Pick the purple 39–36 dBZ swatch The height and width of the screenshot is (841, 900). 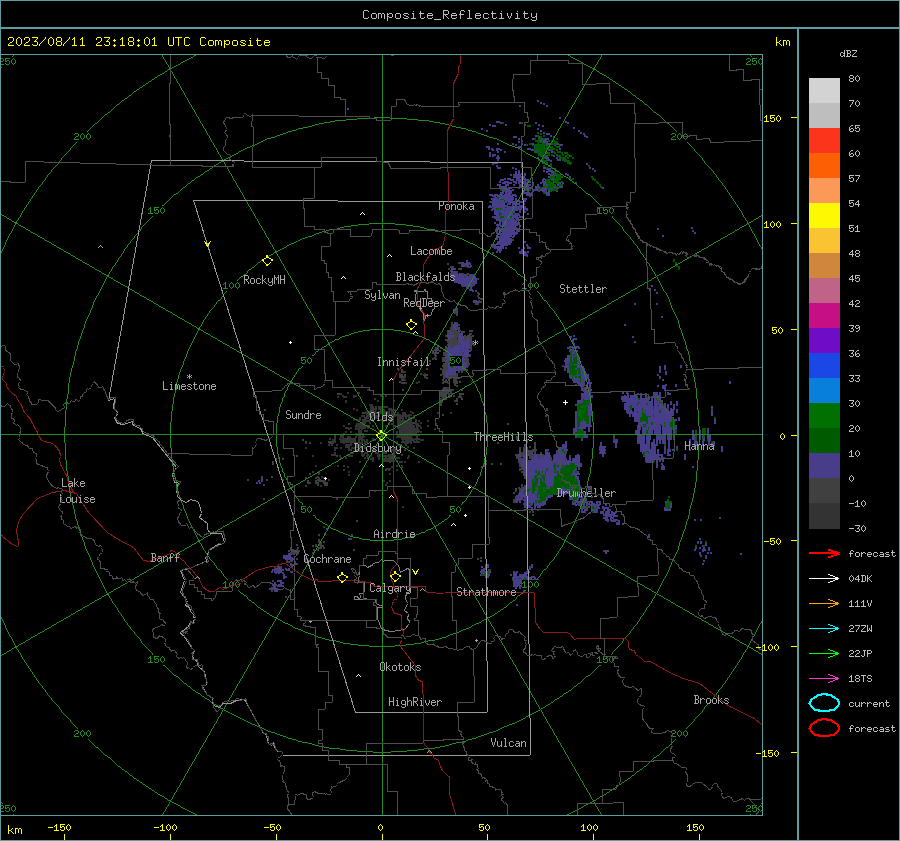pyautogui.click(x=824, y=341)
